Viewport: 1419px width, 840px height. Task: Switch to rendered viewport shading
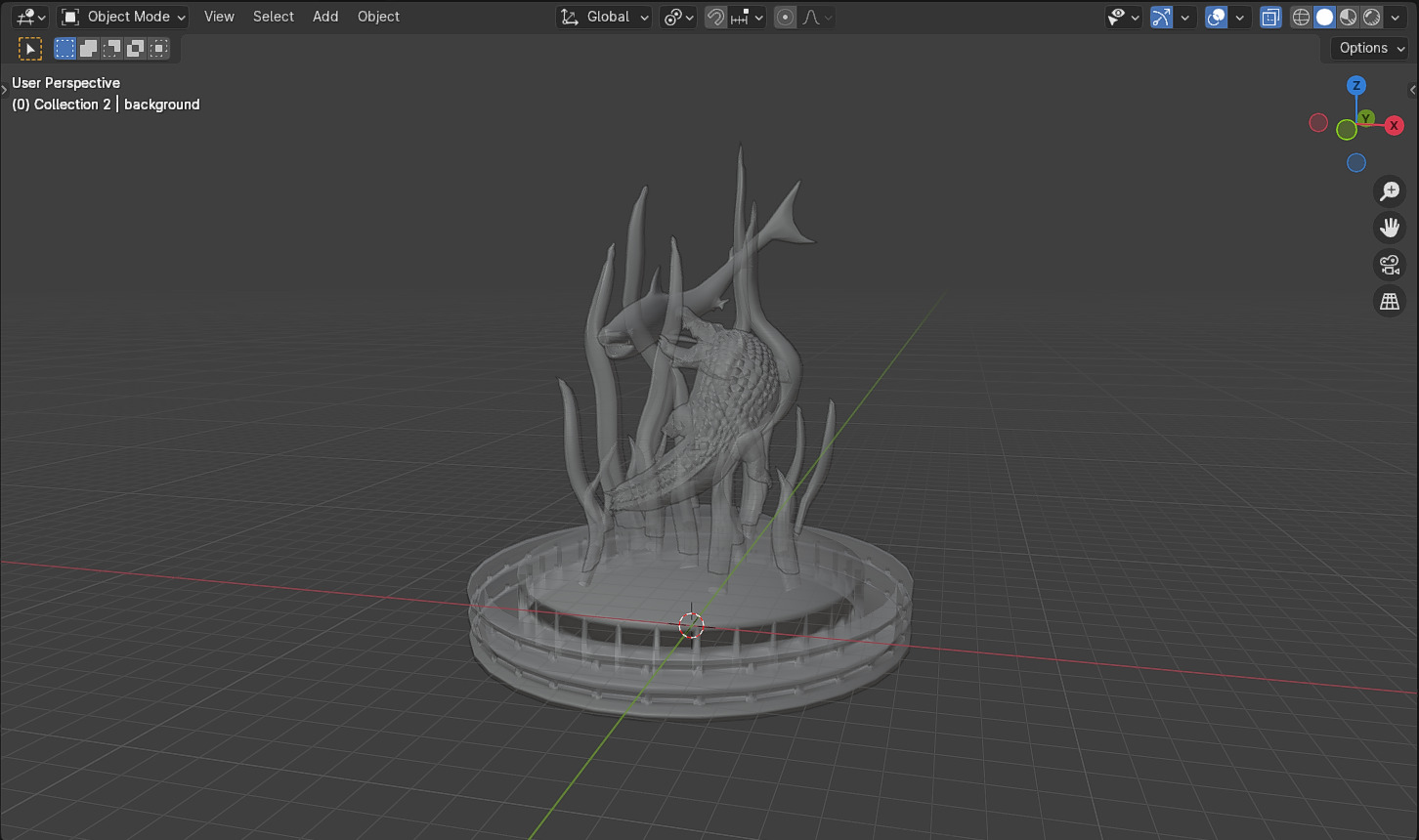point(1371,17)
